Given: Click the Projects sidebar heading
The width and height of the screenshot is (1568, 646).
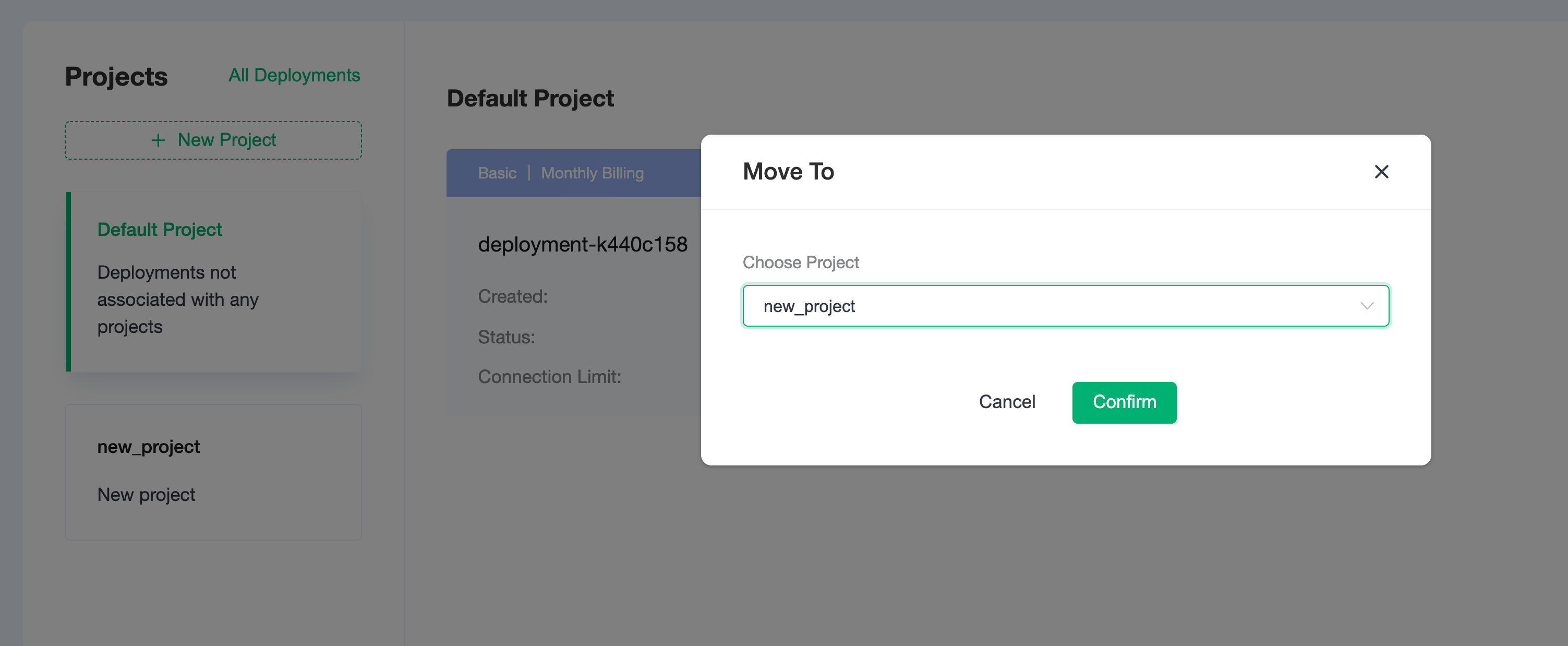Looking at the screenshot, I should pos(116,76).
